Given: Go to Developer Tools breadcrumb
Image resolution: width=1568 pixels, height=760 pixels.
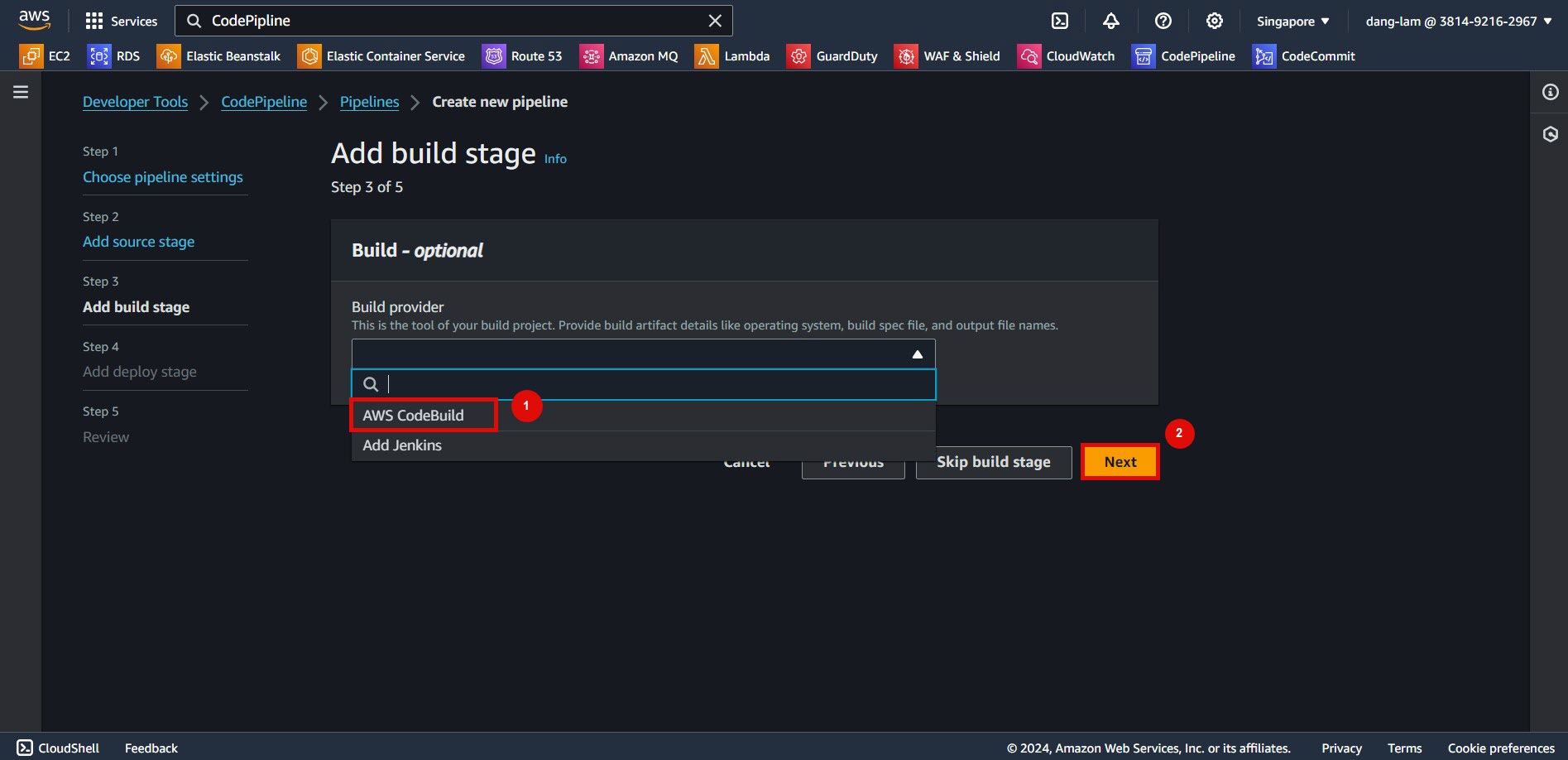Looking at the screenshot, I should (x=135, y=102).
